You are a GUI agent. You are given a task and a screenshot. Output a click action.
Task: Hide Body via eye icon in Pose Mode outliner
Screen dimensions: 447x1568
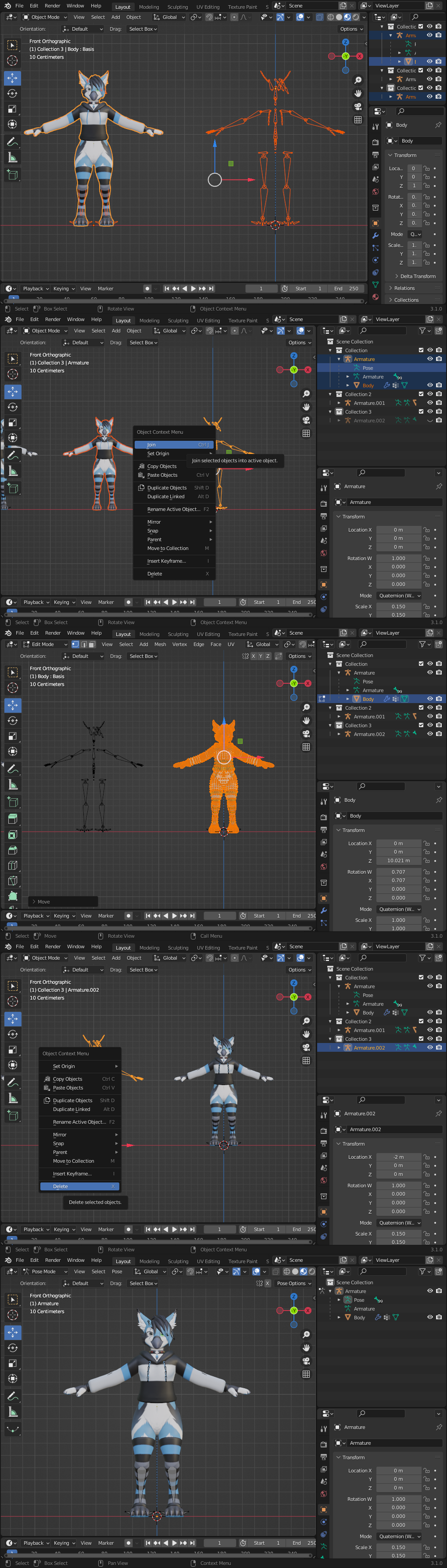(430, 1317)
